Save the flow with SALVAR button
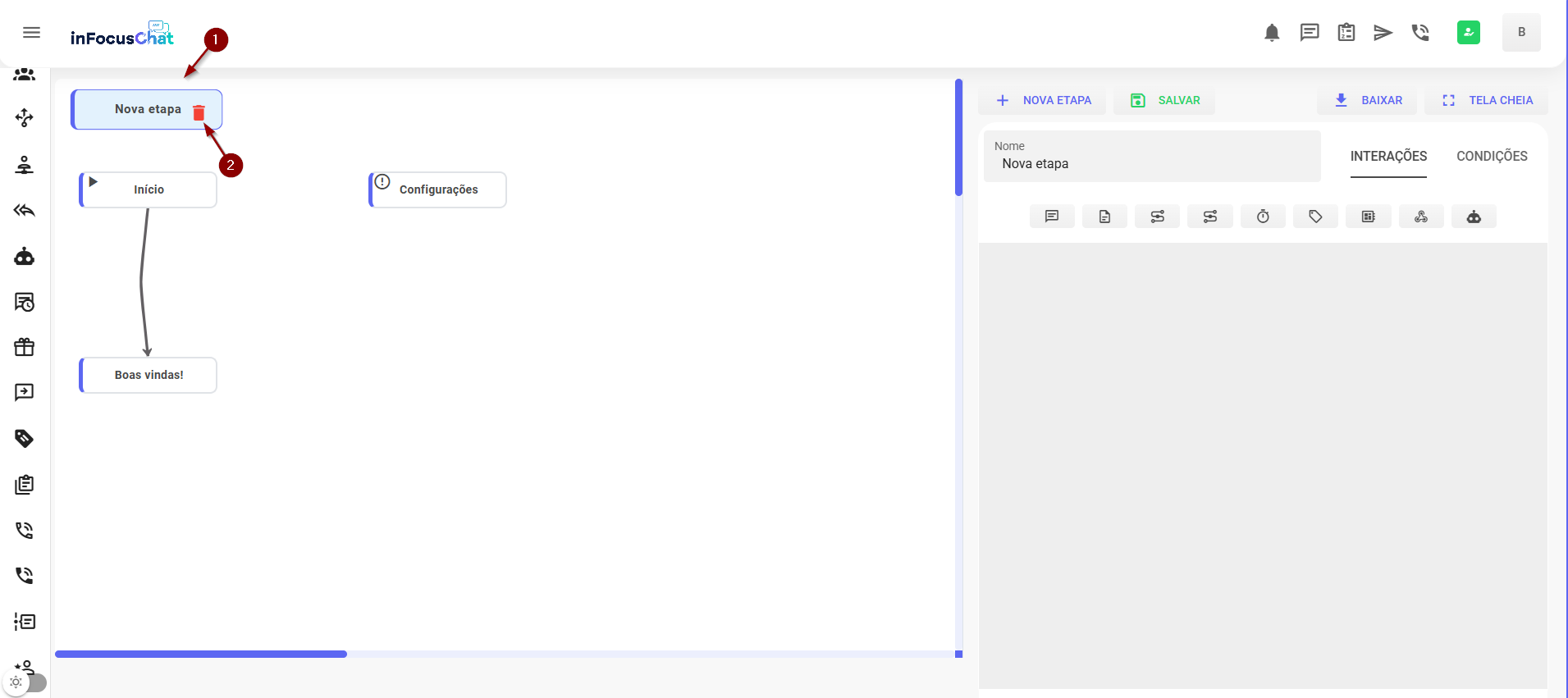This screenshot has width=1568, height=698. pyautogui.click(x=1165, y=100)
